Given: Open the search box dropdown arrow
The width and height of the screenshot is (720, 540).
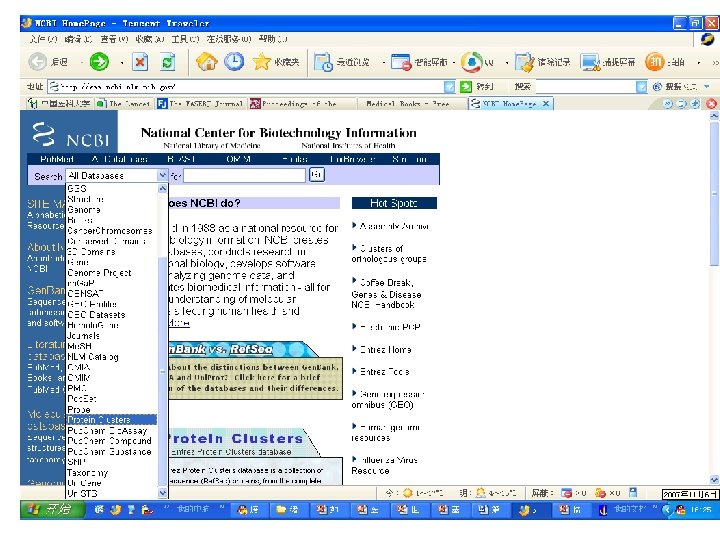Looking at the screenshot, I should coord(641,86).
